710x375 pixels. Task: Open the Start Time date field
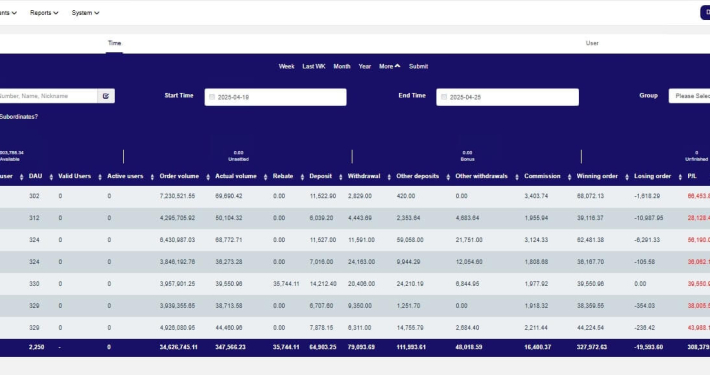(275, 97)
